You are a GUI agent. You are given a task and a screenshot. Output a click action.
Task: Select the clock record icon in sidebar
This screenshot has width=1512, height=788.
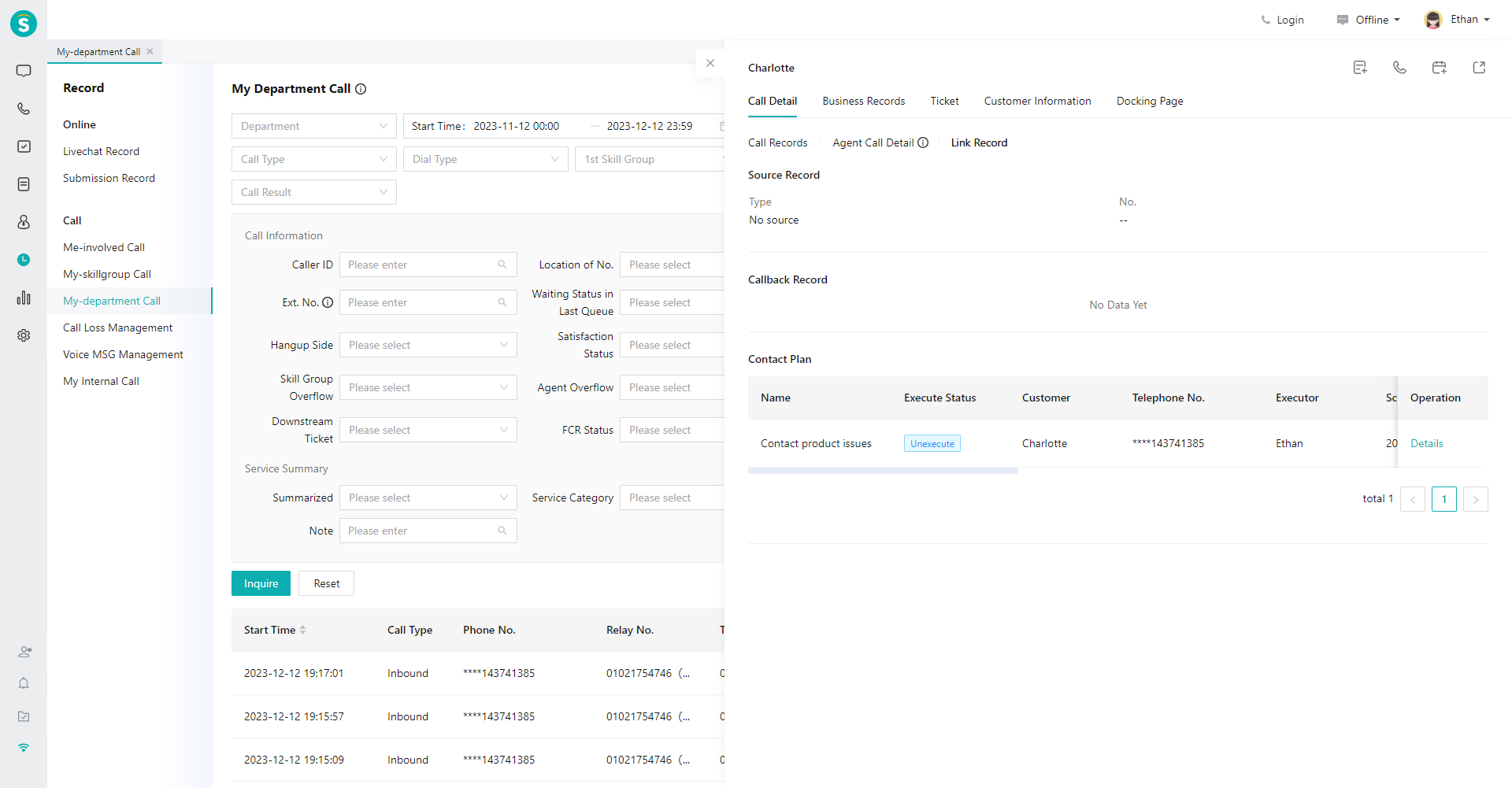click(24, 260)
